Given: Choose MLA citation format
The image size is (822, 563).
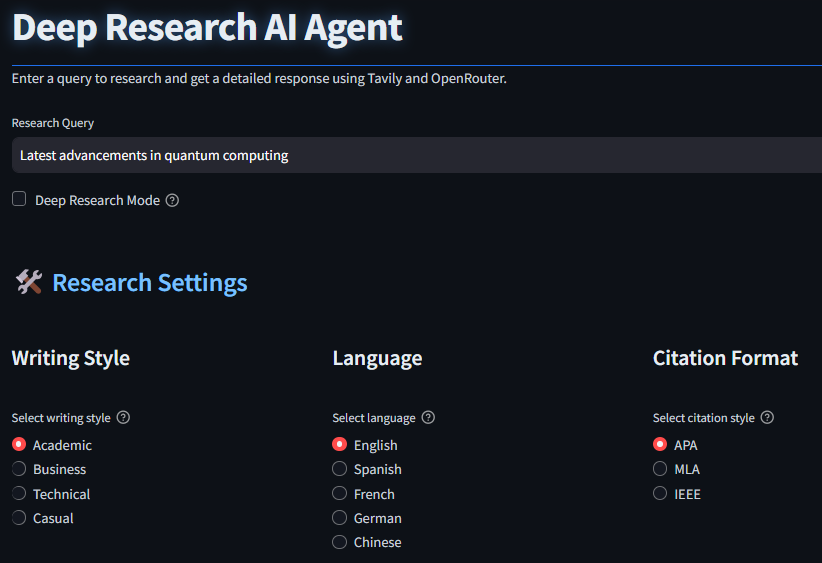Looking at the screenshot, I should [660, 469].
